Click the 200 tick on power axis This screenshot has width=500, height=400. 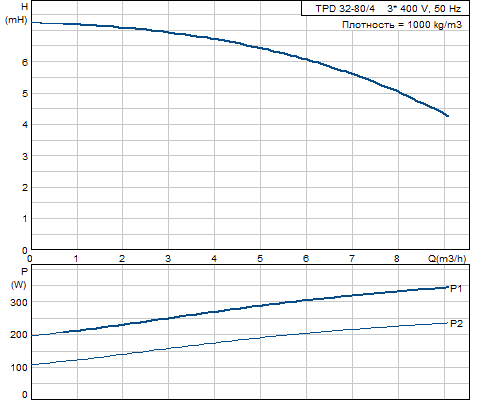(19, 335)
